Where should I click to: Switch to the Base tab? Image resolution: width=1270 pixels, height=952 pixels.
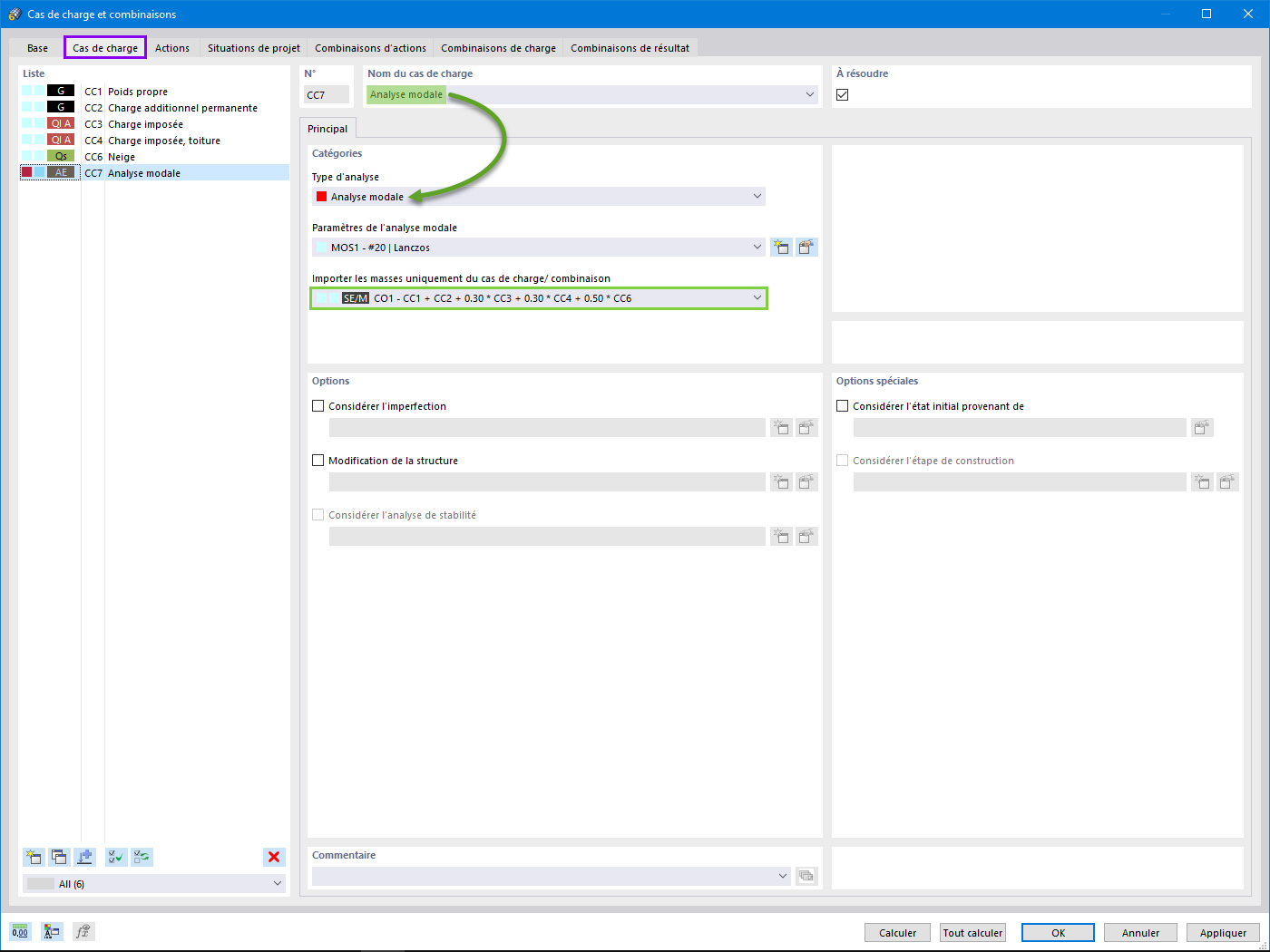pyautogui.click(x=38, y=48)
